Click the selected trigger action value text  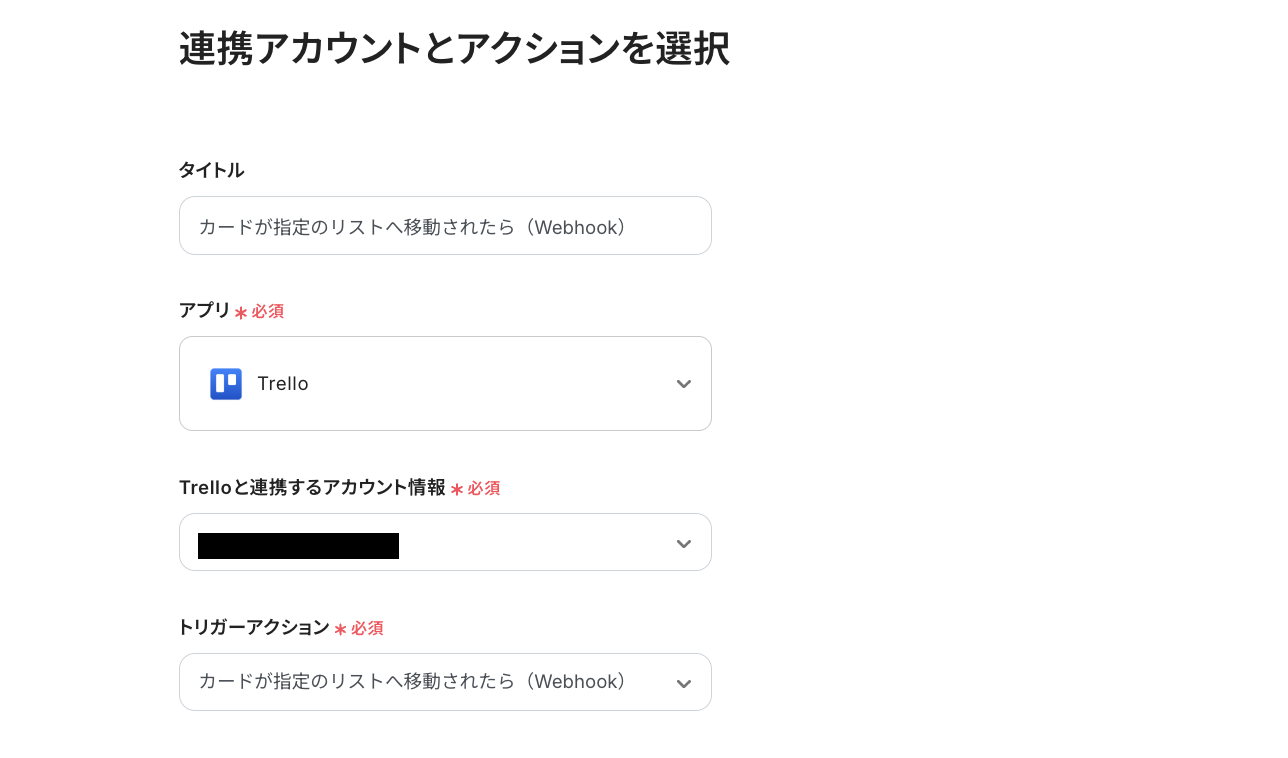(x=413, y=682)
